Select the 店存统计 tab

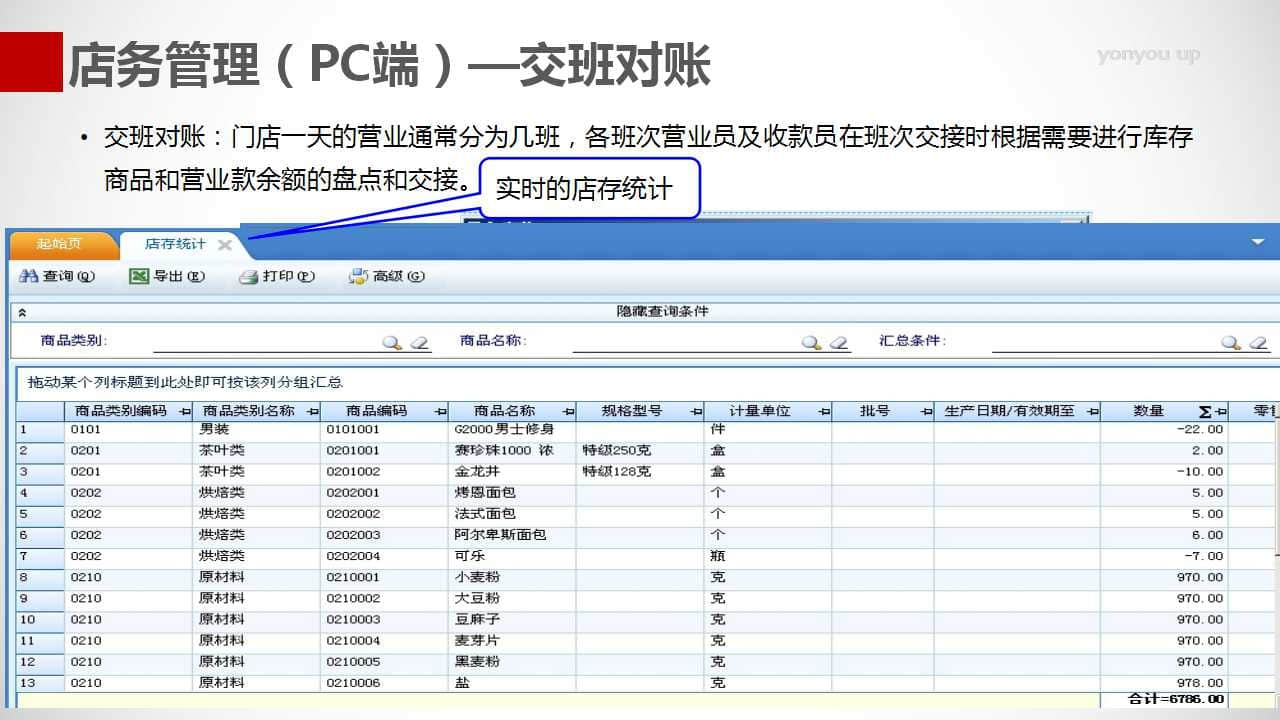pos(175,244)
